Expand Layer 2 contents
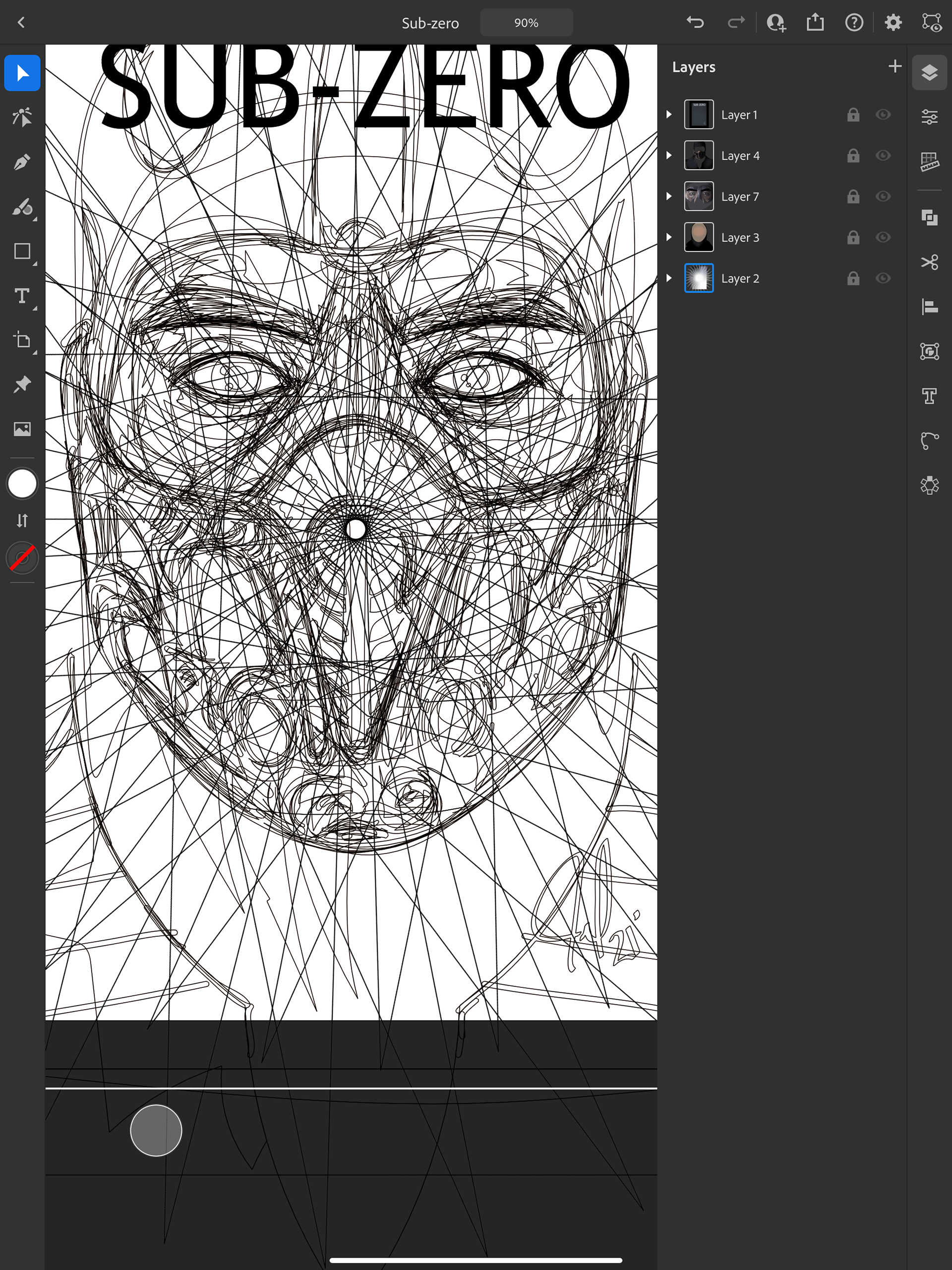Screen dimensions: 952x1270 coord(669,278)
